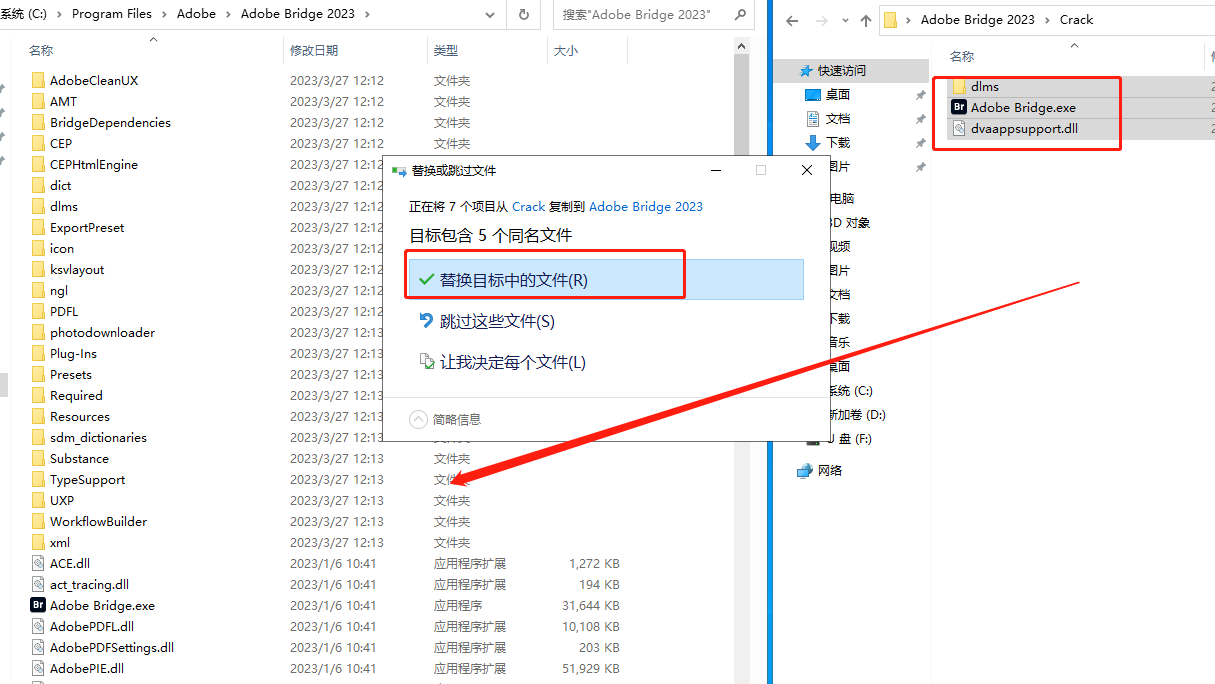This screenshot has height=684, width=1215.
Task: Click the refresh icon in left window address bar
Action: [x=524, y=14]
